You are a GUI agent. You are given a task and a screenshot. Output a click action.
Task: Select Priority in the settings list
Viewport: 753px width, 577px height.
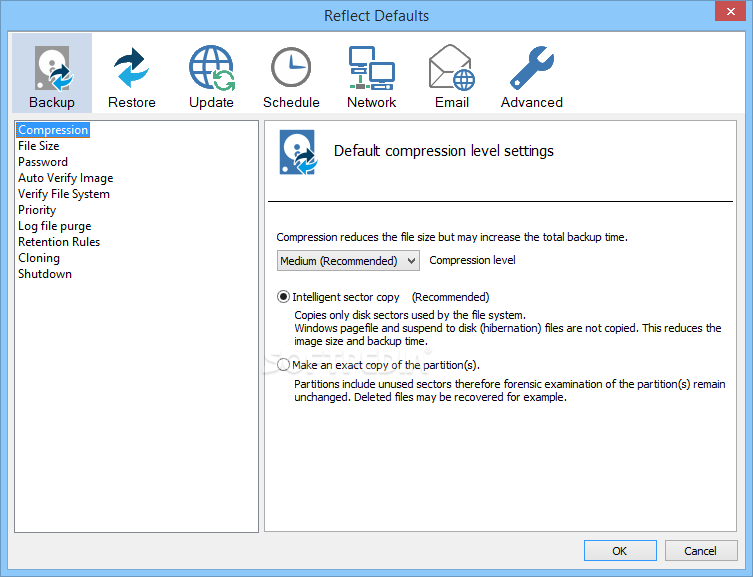click(x=37, y=210)
